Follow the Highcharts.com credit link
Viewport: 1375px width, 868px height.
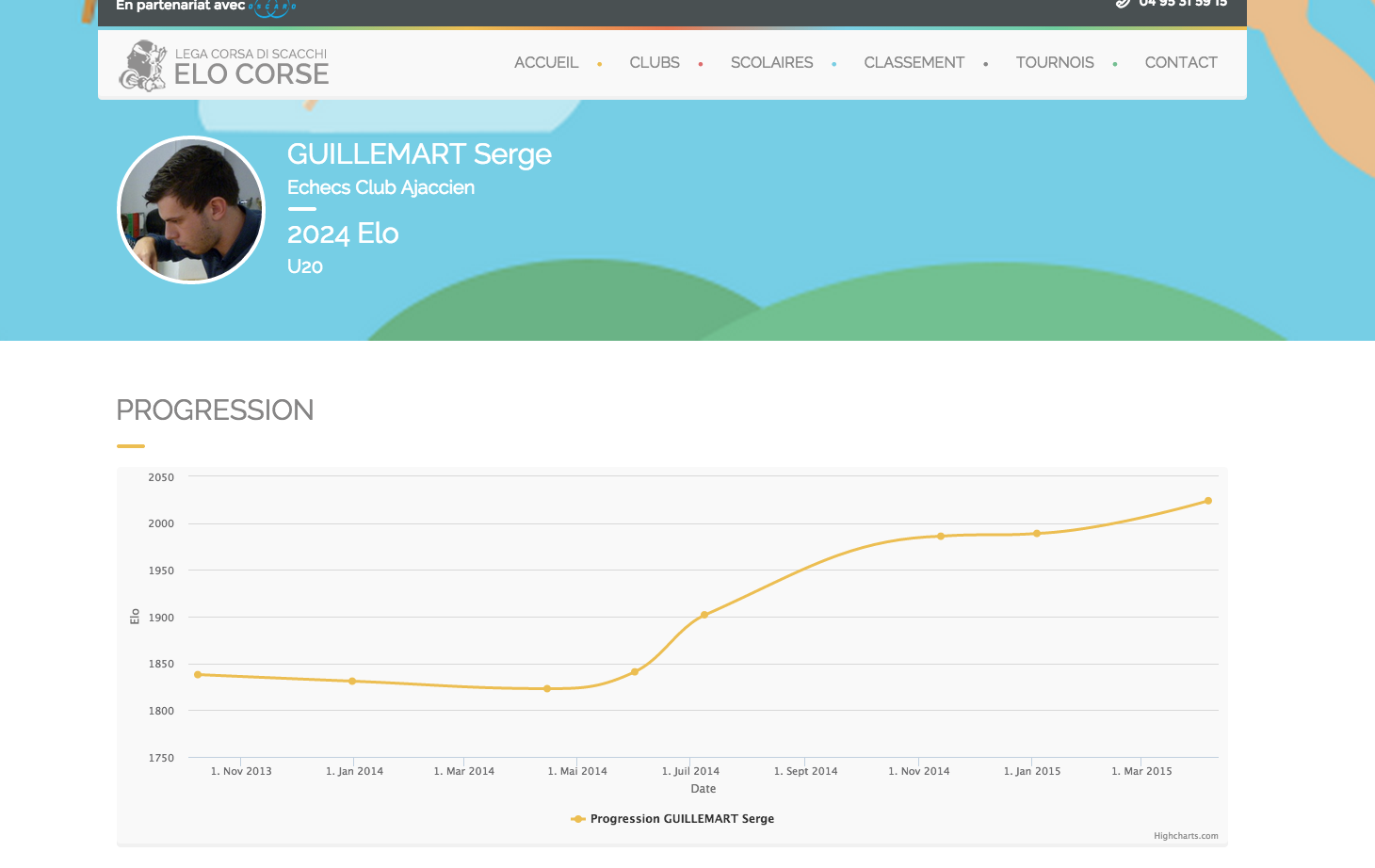click(x=1186, y=836)
